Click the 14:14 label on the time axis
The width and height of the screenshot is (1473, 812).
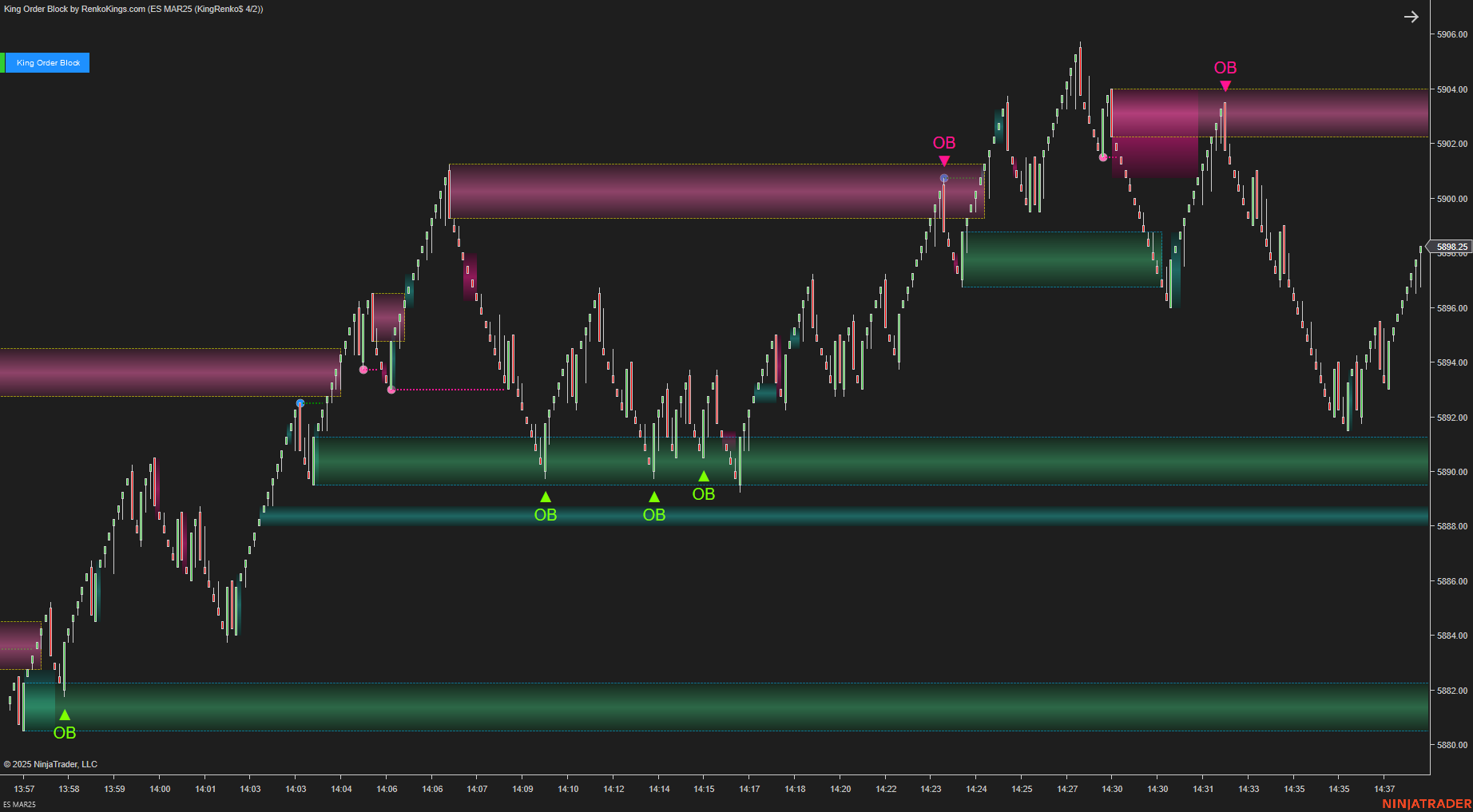click(x=660, y=789)
